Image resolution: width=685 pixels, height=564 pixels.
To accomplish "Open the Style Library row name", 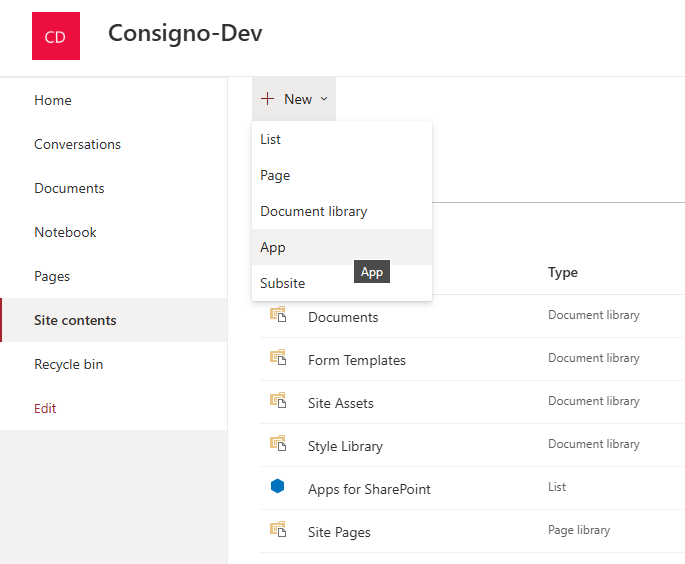I will click(x=345, y=446).
